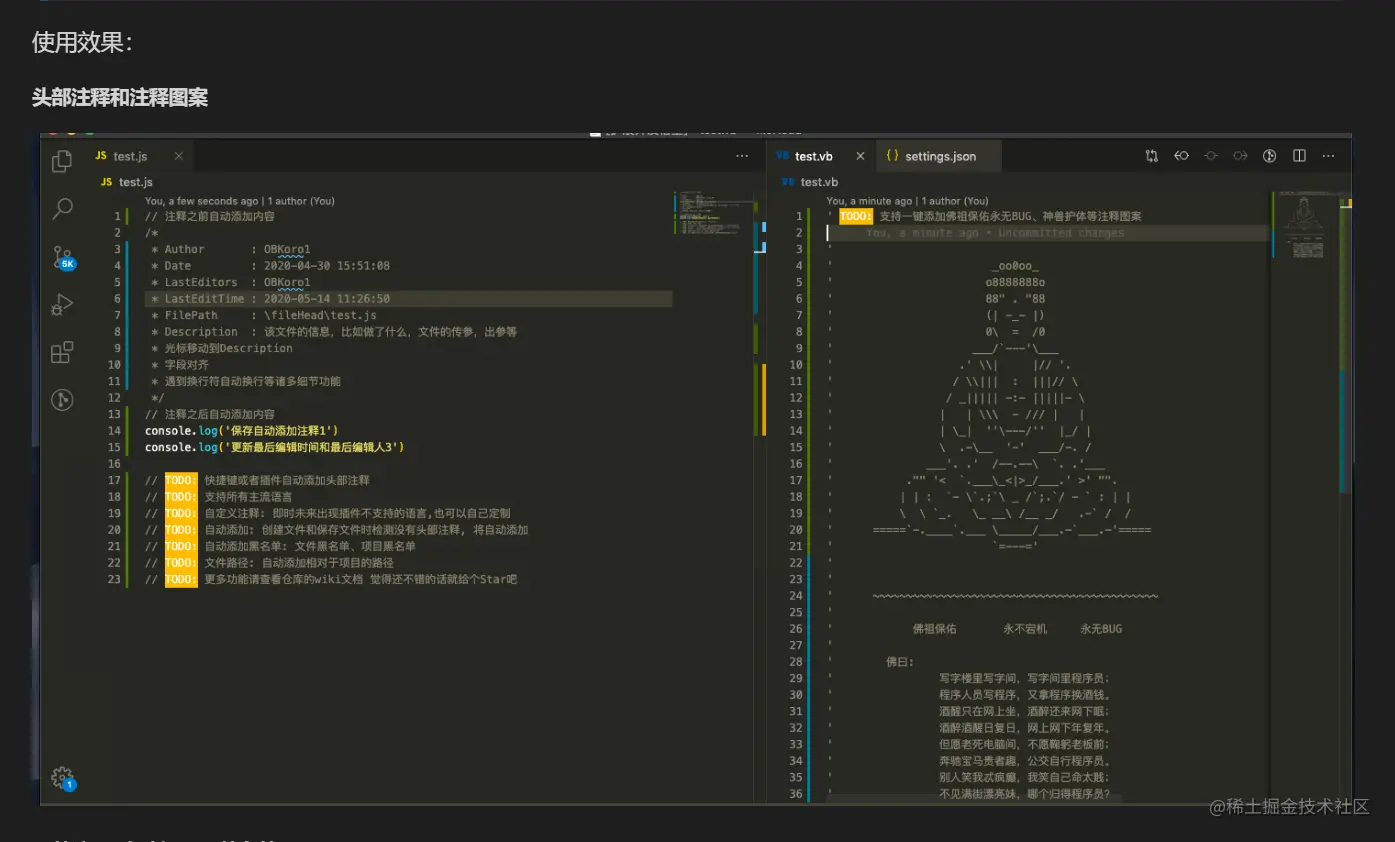Click the "永无BUG" text on line 26
Screen dimensions: 1395x842
(x=1101, y=629)
